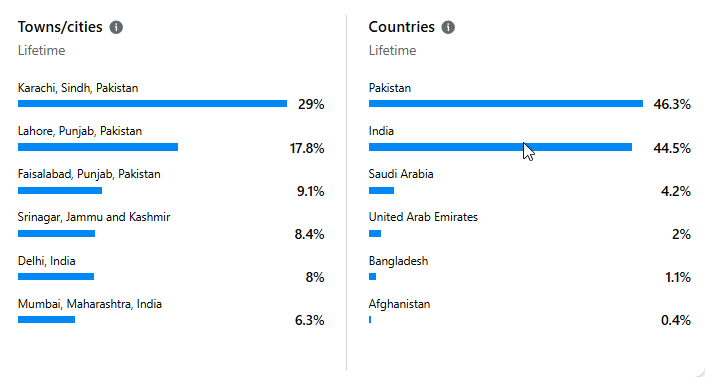This screenshot has height=377, width=705.
Task: Click the Delhi, India label
Action: 46,261
